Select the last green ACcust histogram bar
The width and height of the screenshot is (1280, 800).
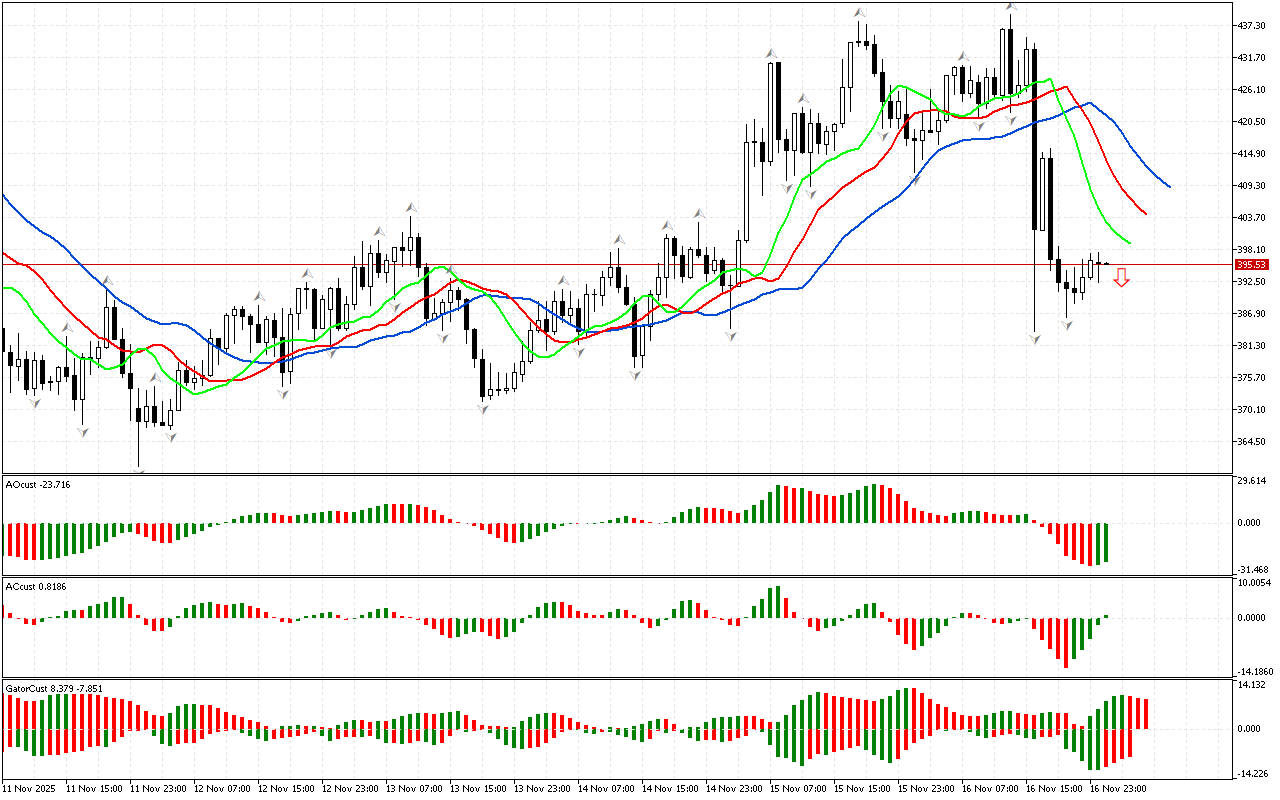(1106, 616)
